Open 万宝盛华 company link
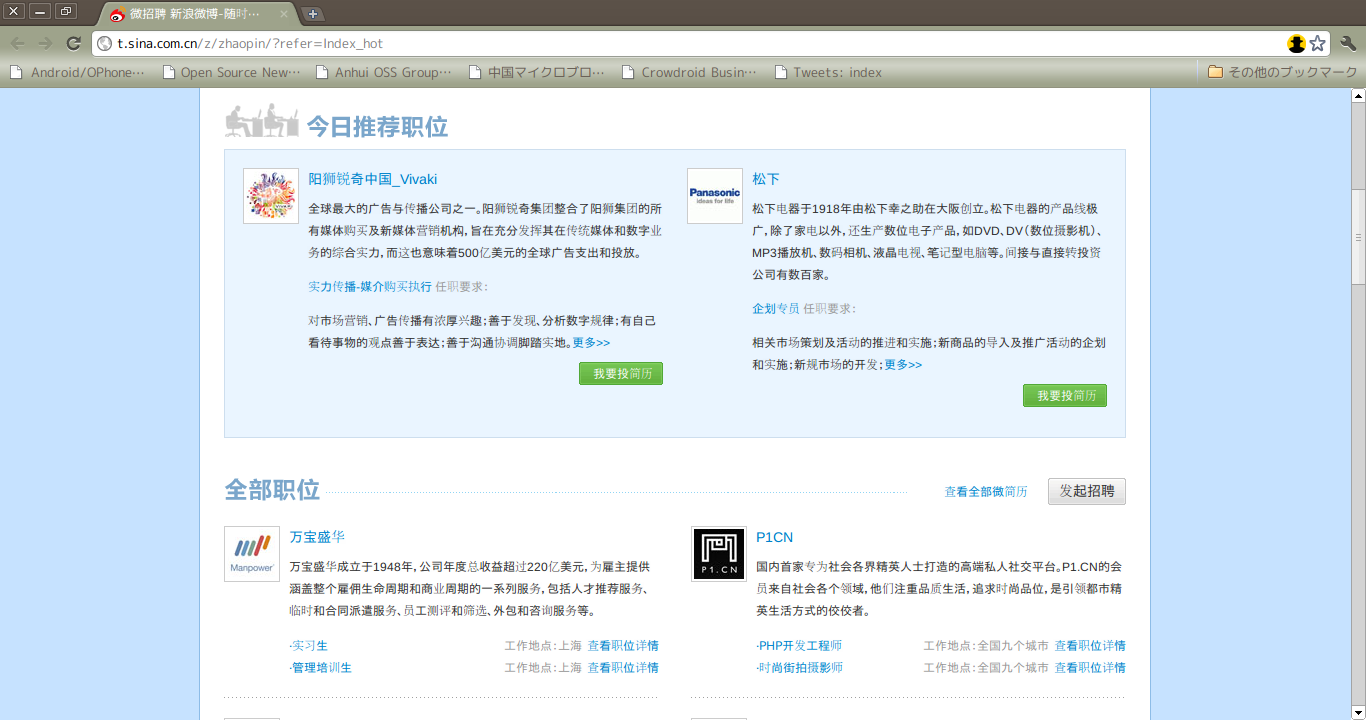 point(317,537)
